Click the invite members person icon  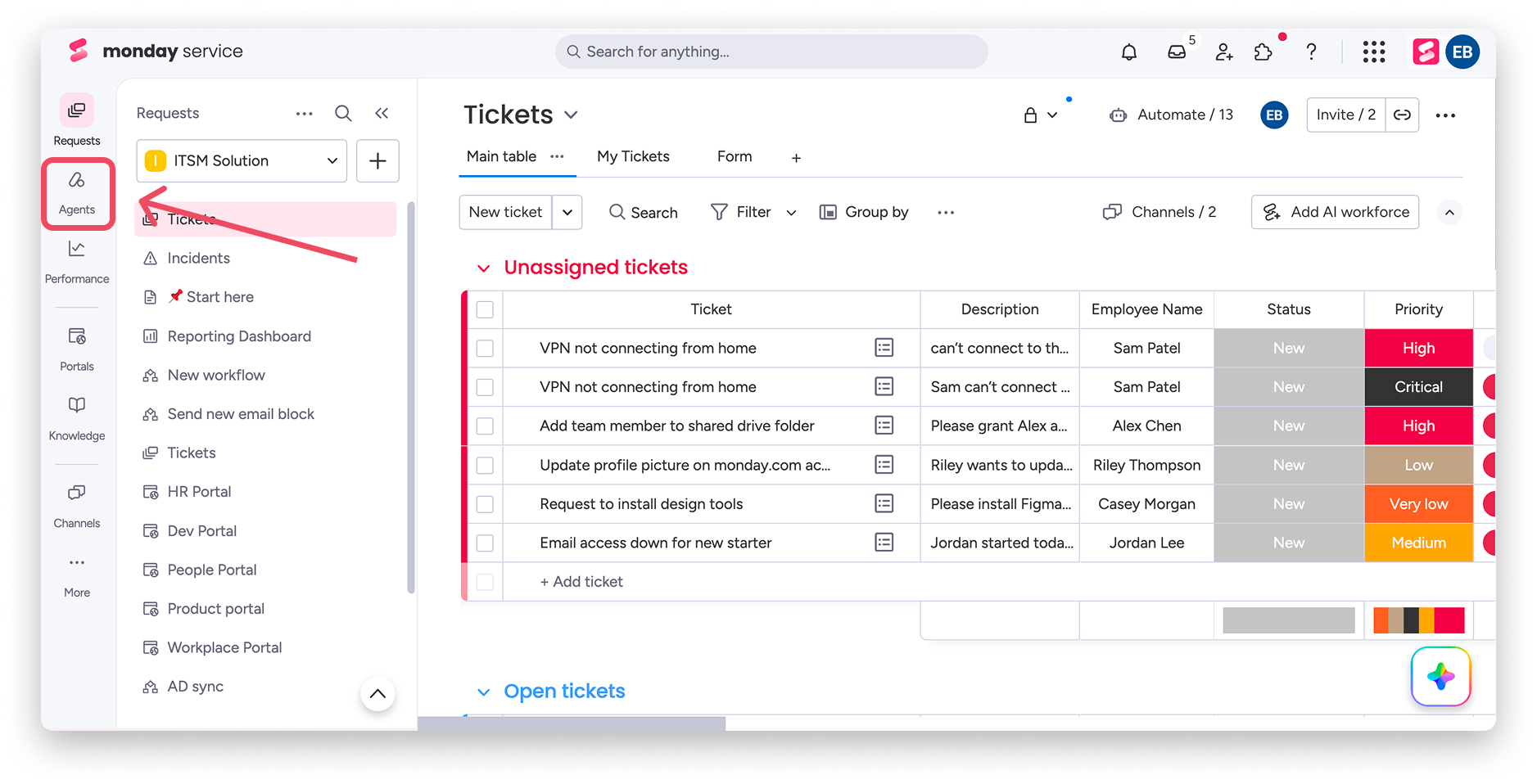tap(1224, 52)
